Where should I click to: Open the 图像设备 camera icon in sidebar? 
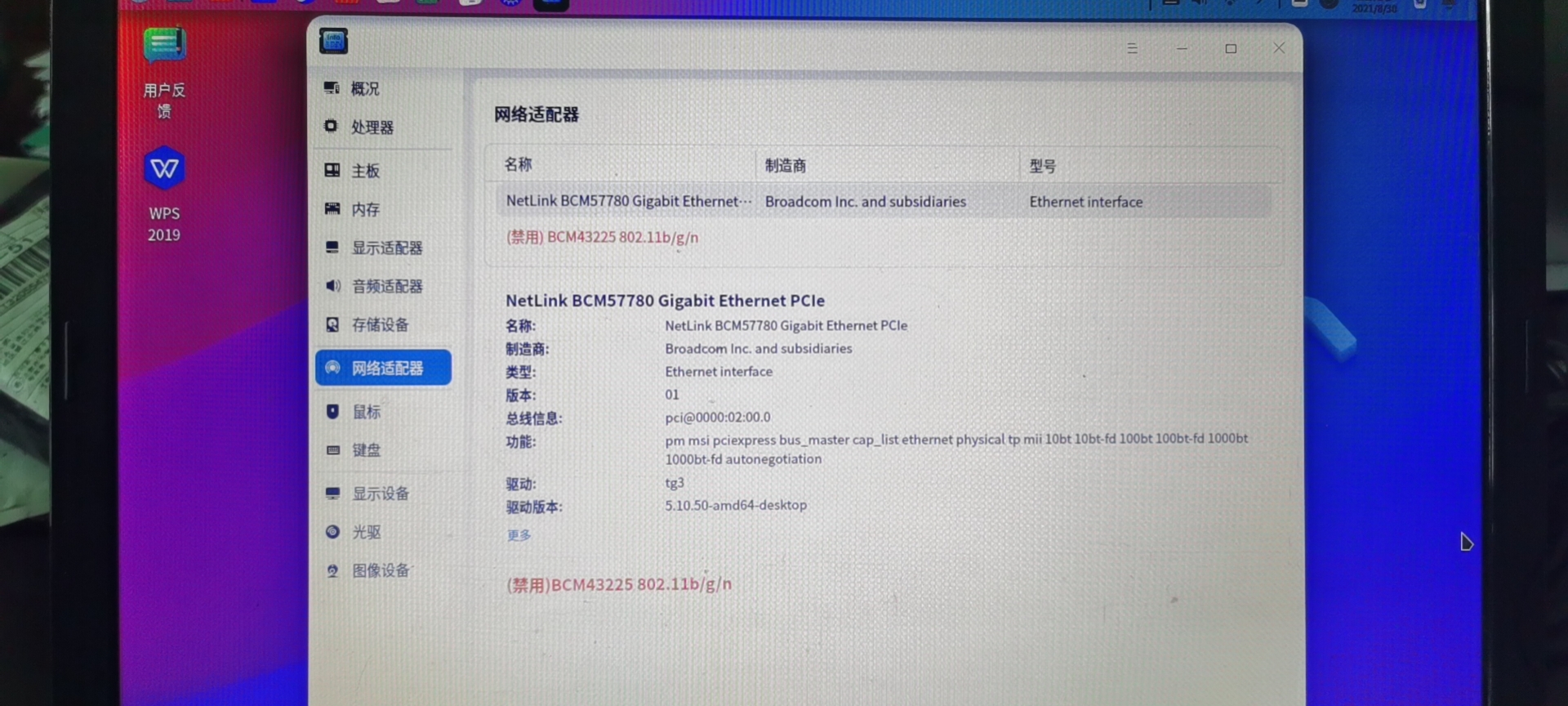[332, 570]
